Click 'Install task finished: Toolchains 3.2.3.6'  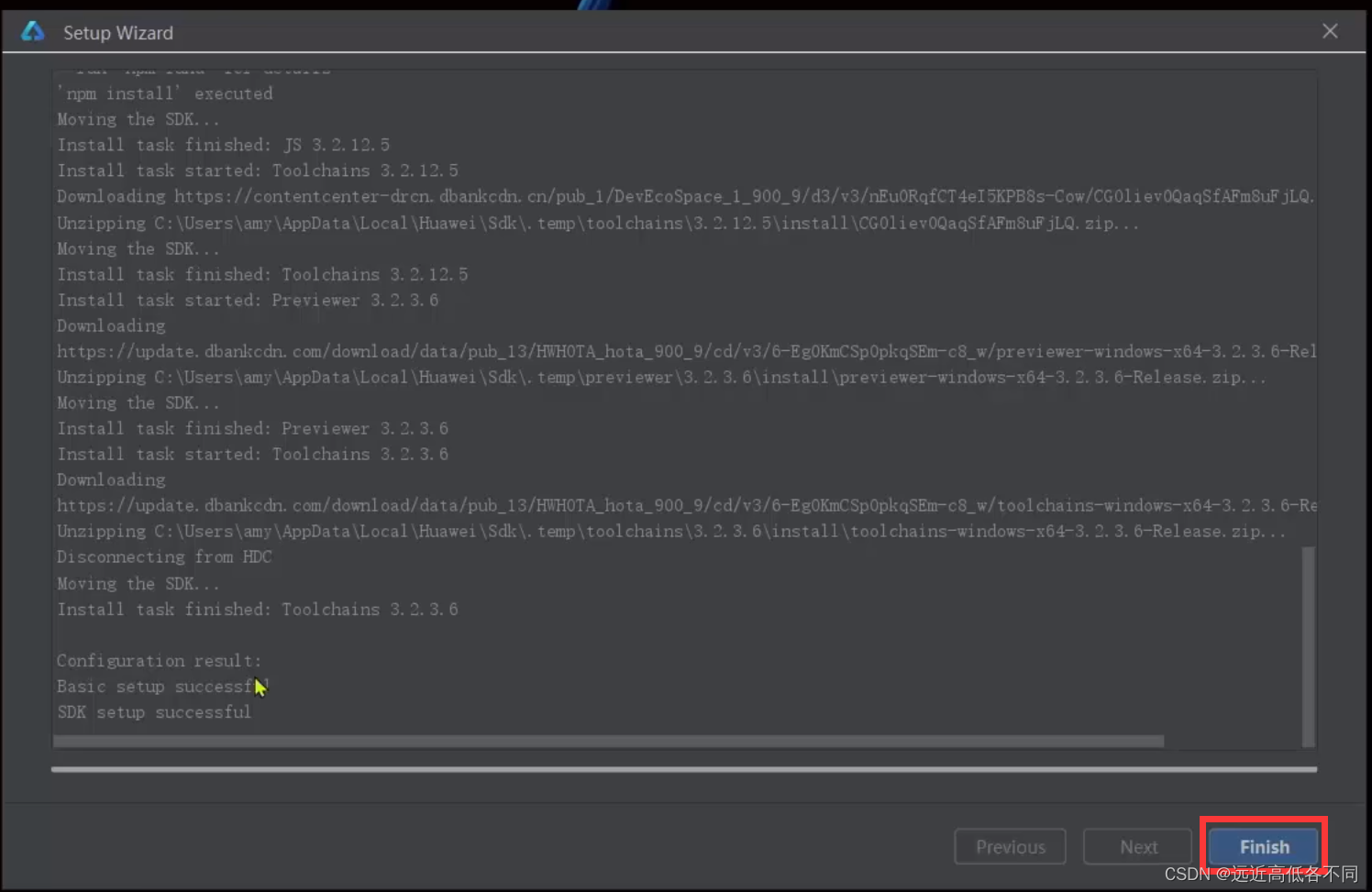(257, 610)
